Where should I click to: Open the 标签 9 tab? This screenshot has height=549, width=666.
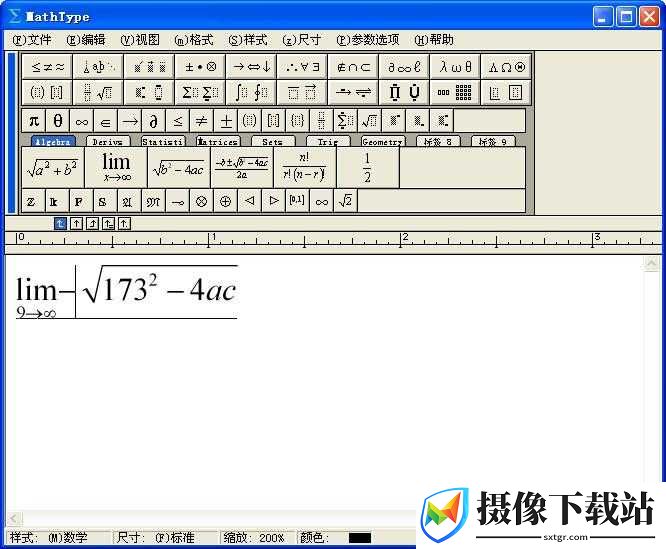pyautogui.click(x=493, y=142)
